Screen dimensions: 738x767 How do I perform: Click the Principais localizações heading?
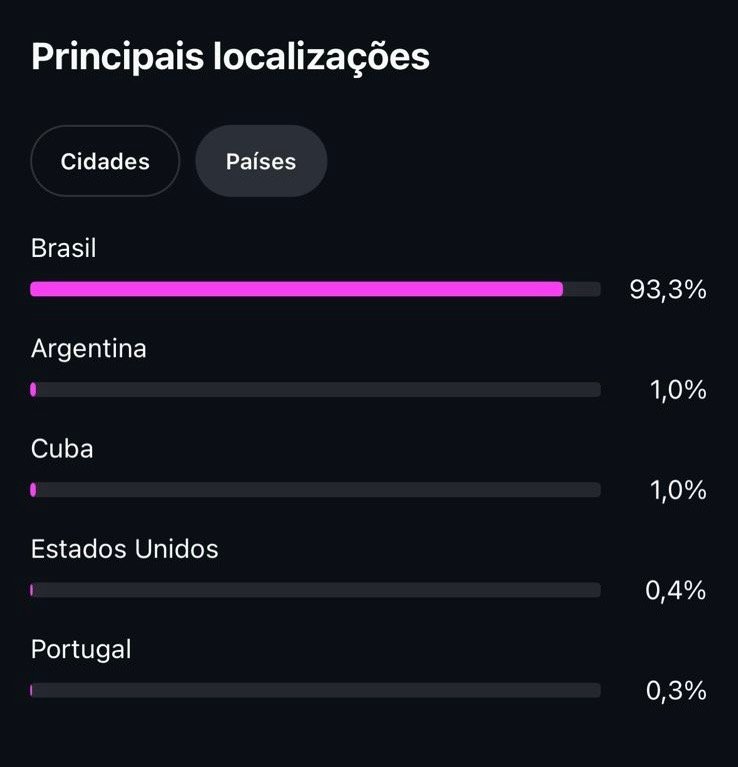[230, 57]
